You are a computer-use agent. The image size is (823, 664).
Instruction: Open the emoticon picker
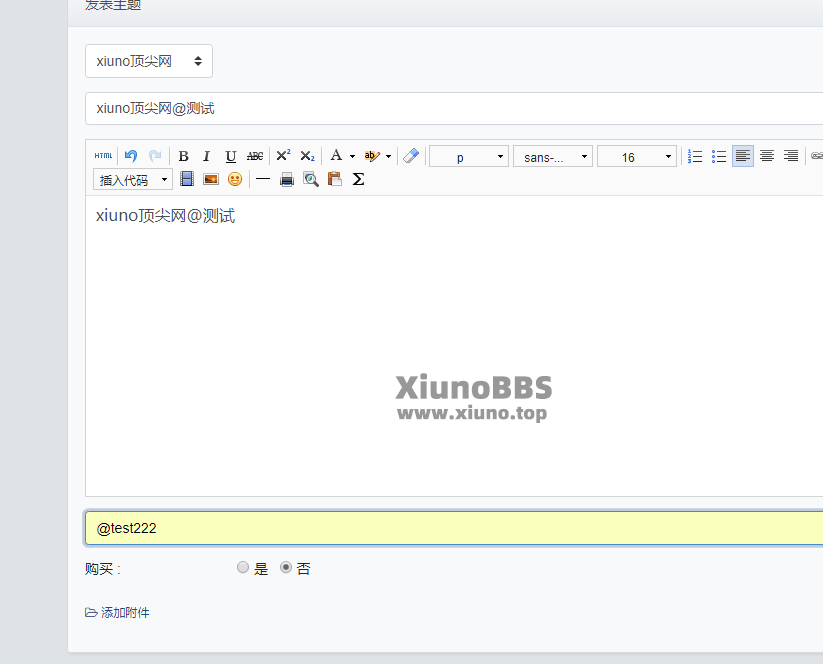(235, 180)
